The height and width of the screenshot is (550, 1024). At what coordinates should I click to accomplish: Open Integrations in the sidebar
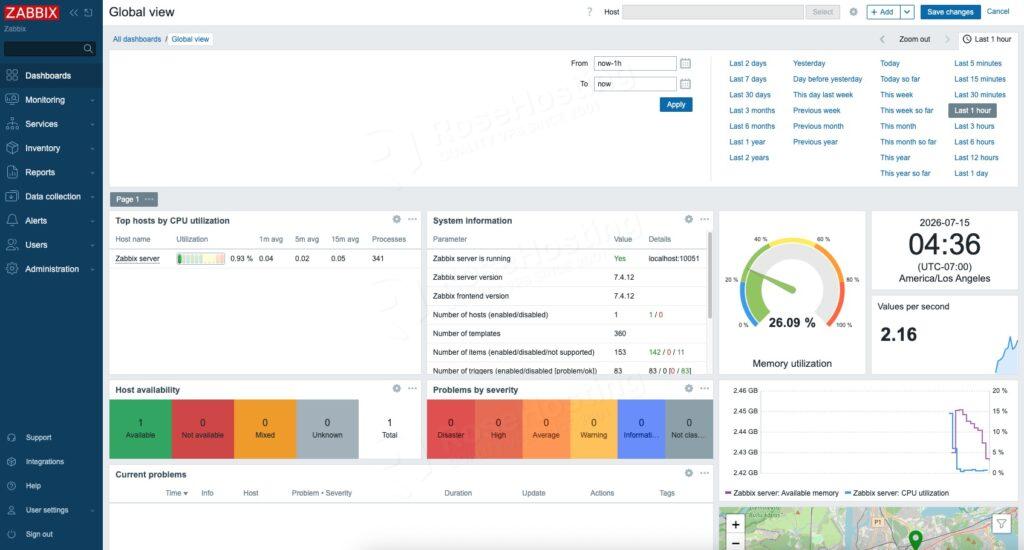(51, 462)
